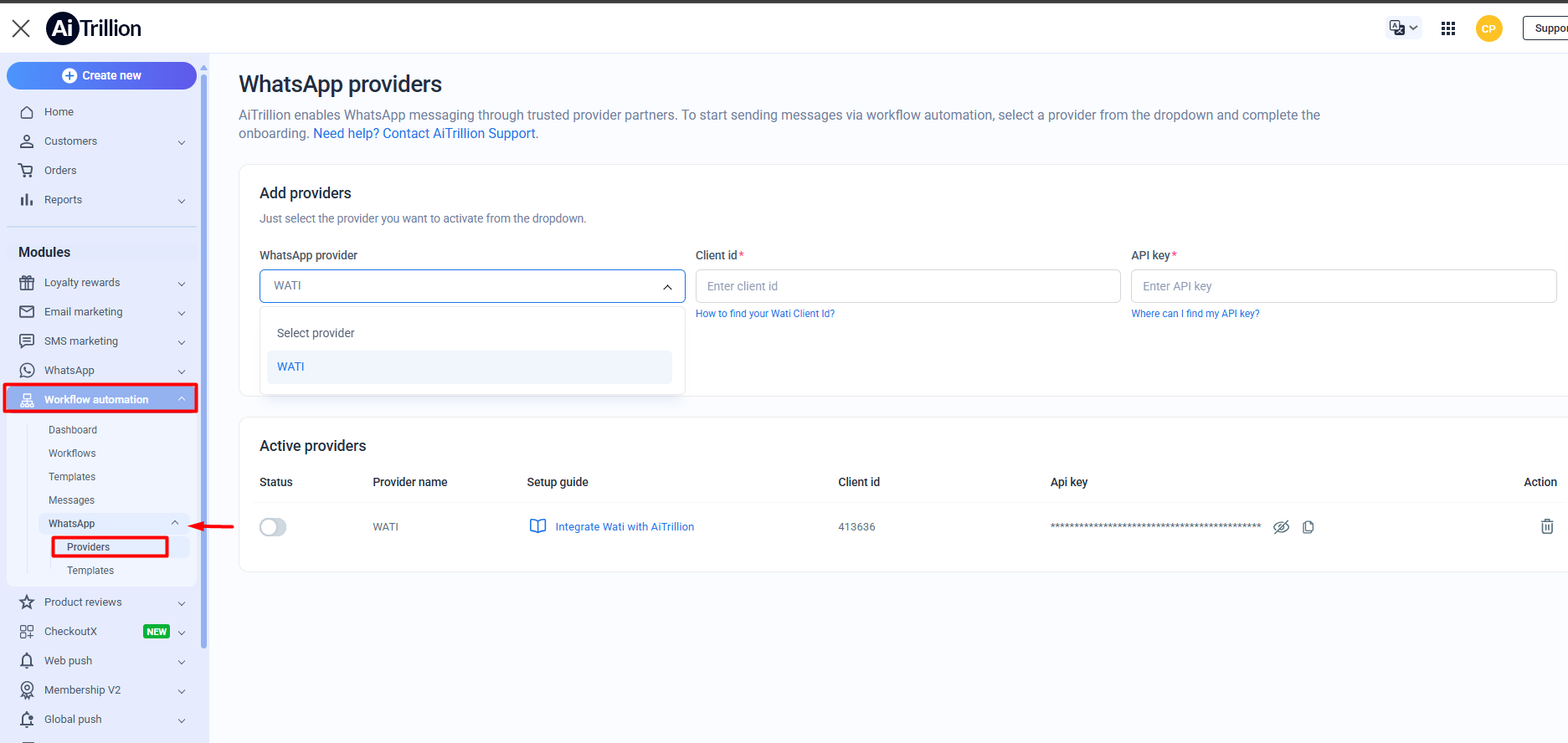Expand the WhatsApp module chevron
Viewport: 1568px width, 743px height.
182,371
